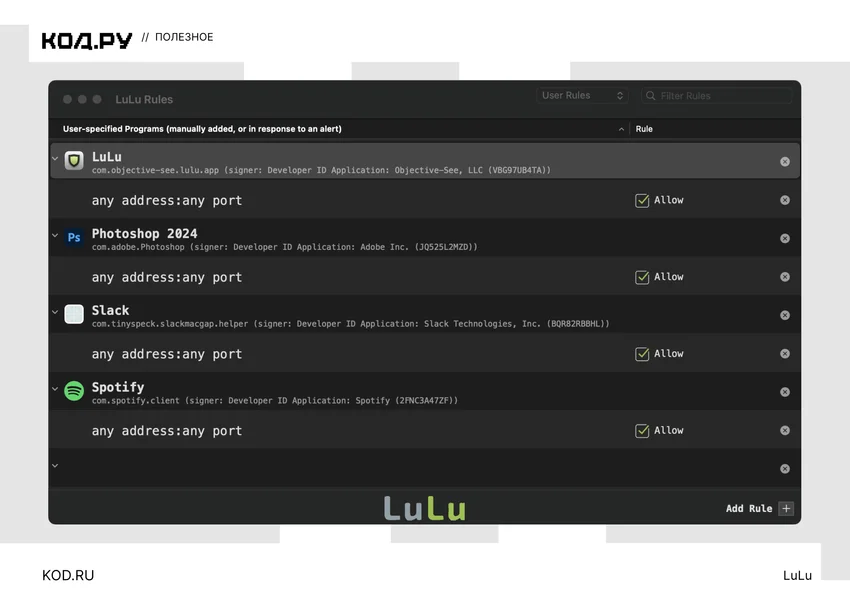Click the com.spotify.client signer text
The height and width of the screenshot is (605, 850).
pyautogui.click(x=275, y=401)
